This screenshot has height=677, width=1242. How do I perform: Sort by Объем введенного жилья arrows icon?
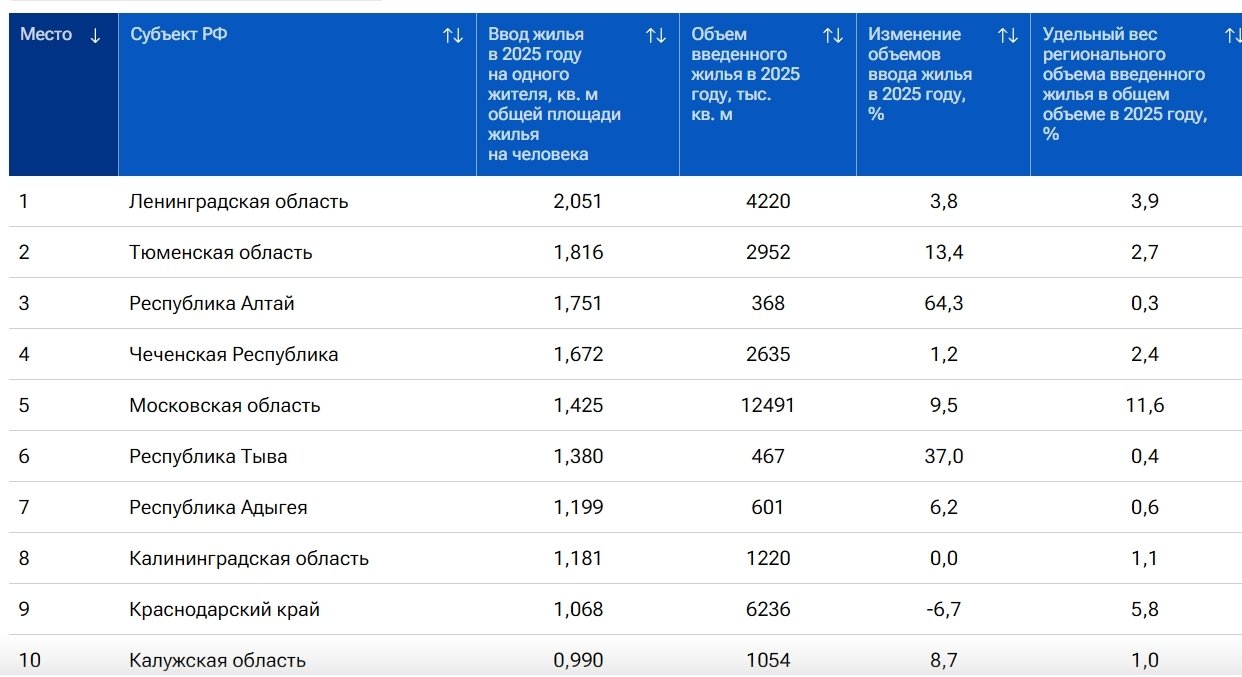tap(833, 35)
